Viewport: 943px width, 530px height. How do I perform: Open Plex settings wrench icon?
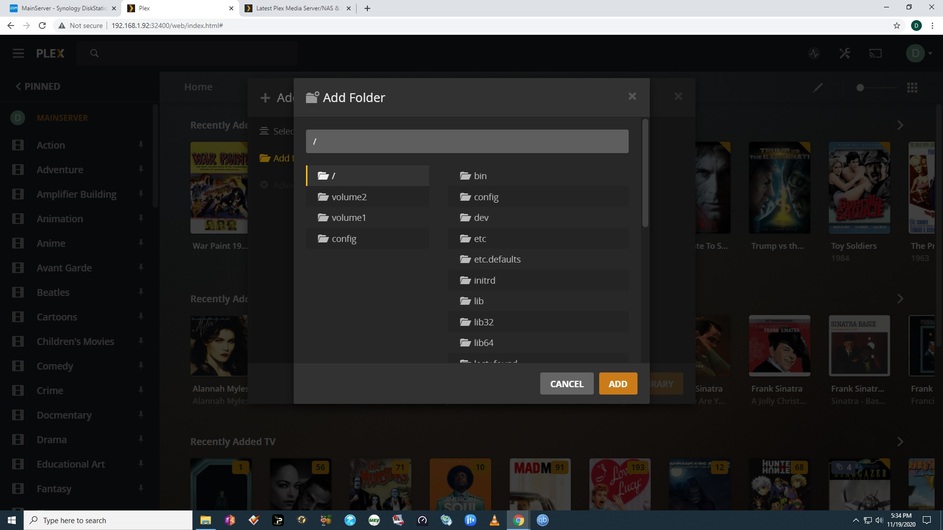click(844, 54)
